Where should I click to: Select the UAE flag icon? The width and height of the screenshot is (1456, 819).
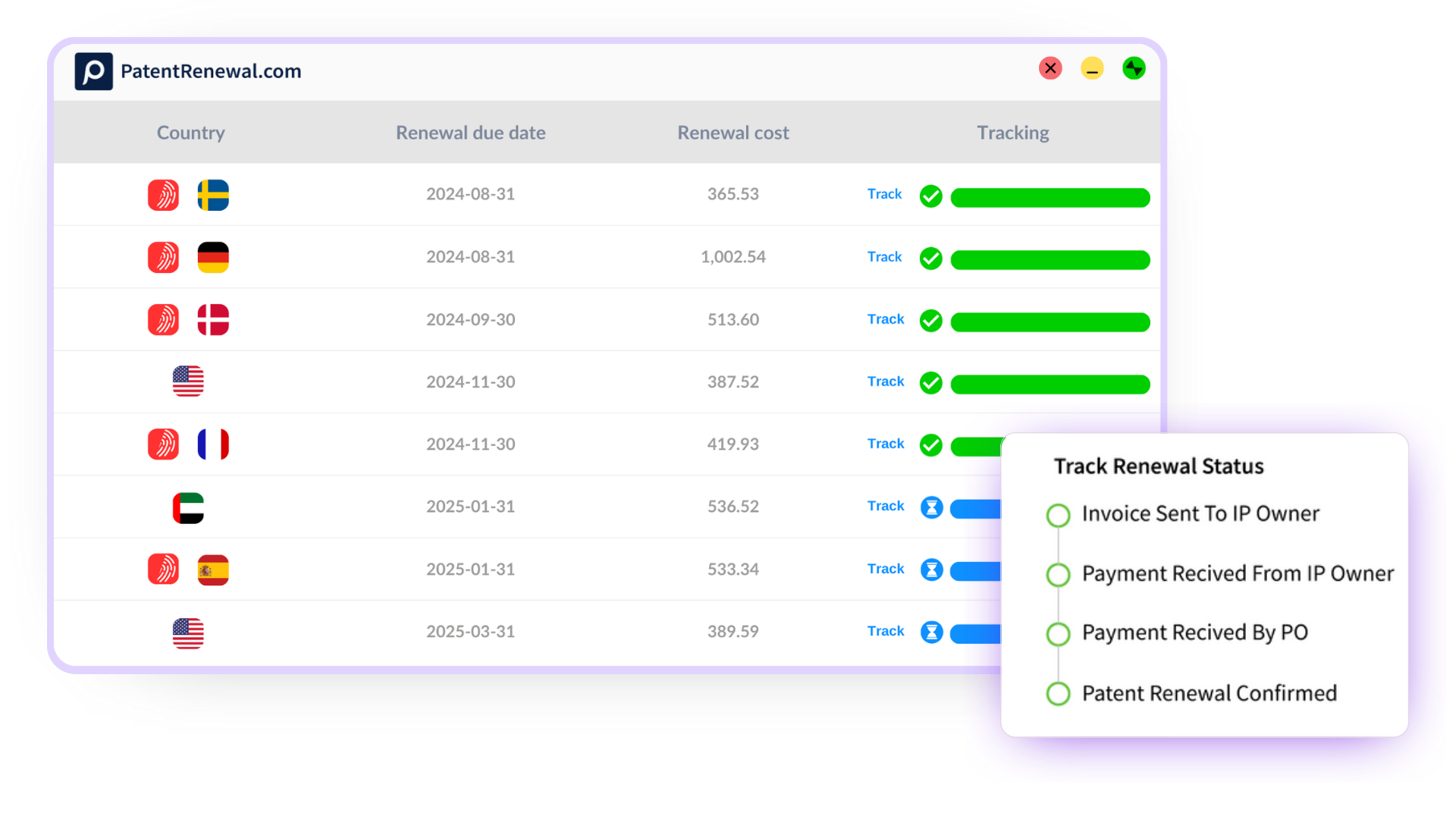(x=188, y=507)
